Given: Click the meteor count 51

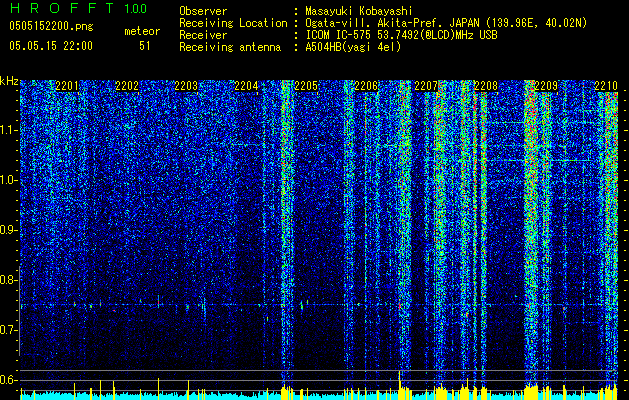Looking at the screenshot, I should click(145, 46).
